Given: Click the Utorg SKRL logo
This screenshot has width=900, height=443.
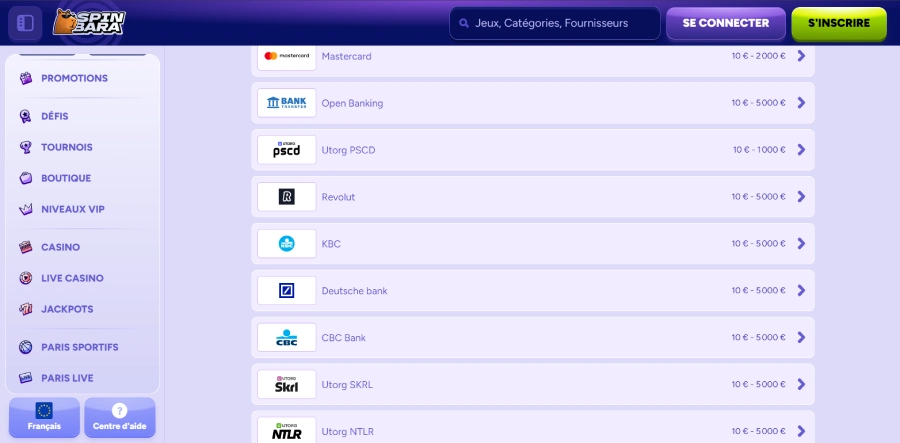Looking at the screenshot, I should click(287, 384).
